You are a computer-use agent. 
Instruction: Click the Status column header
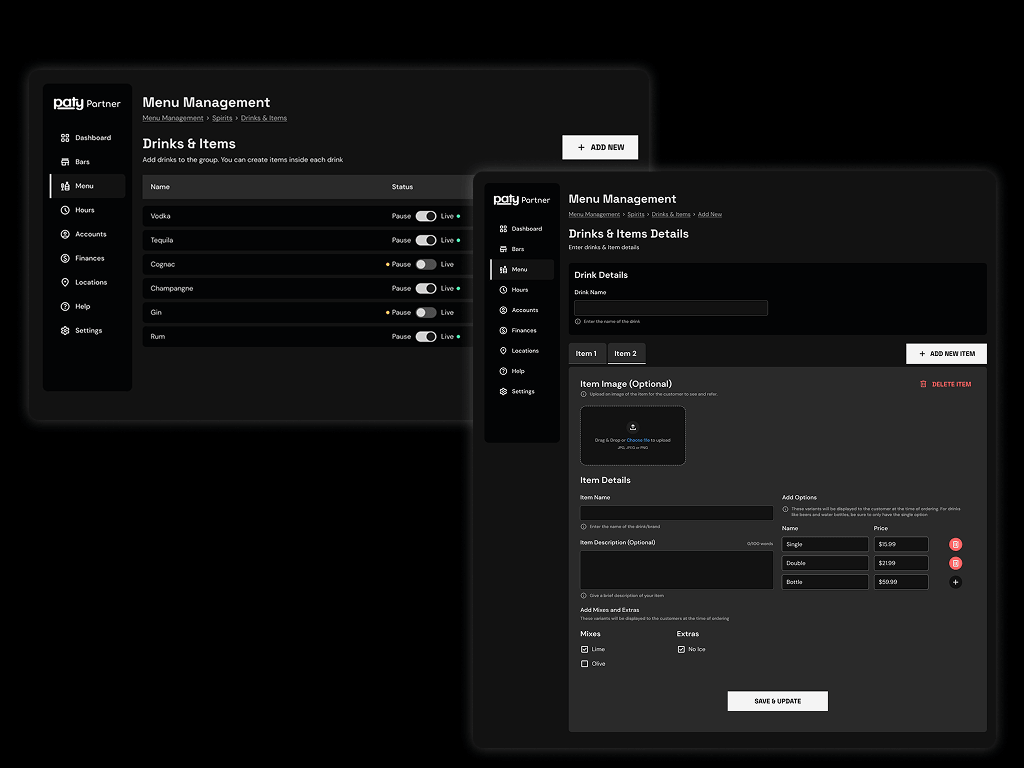[402, 187]
